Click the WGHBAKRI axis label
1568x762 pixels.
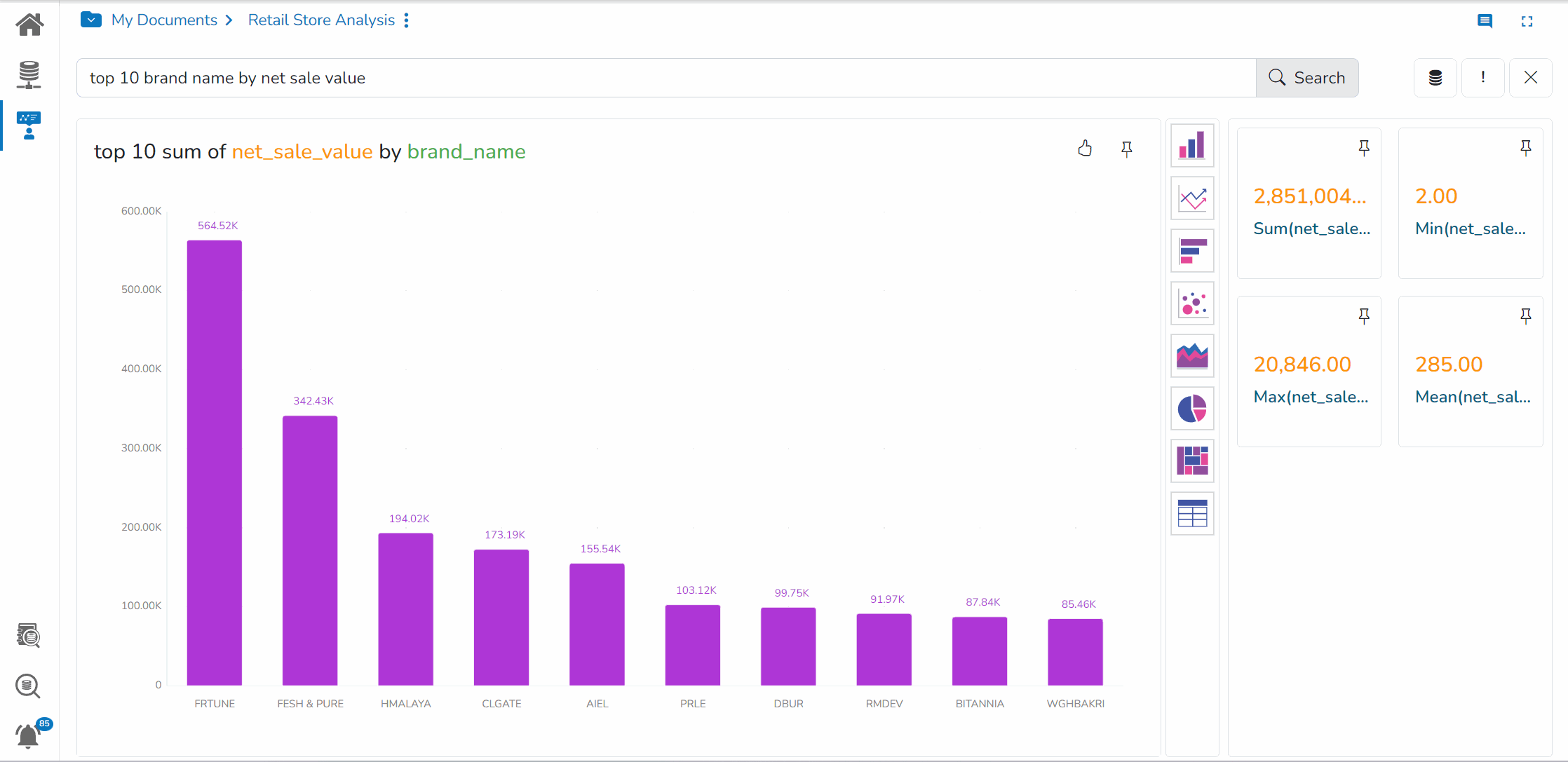coord(1076,704)
